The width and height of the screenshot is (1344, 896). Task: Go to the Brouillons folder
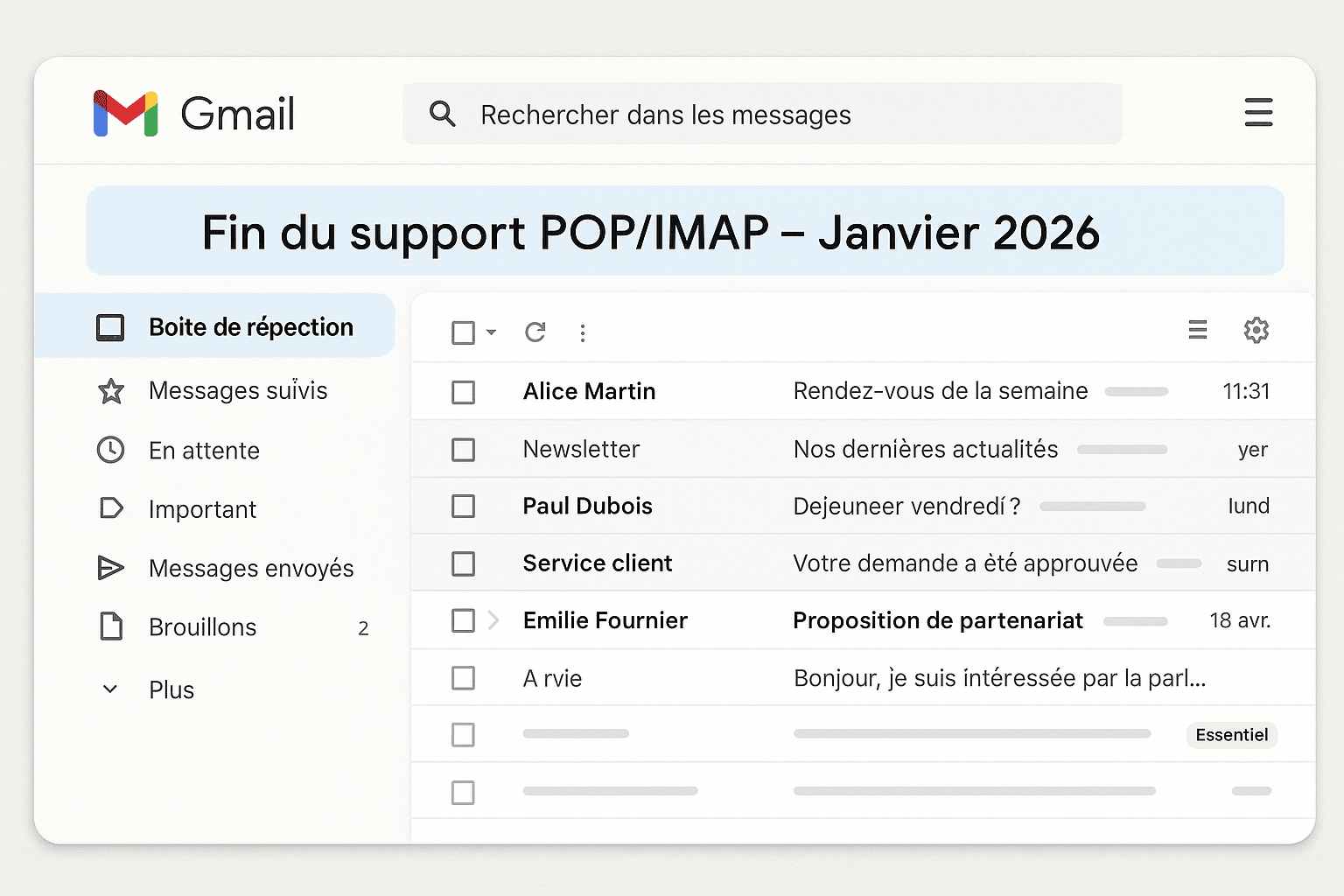[202, 627]
